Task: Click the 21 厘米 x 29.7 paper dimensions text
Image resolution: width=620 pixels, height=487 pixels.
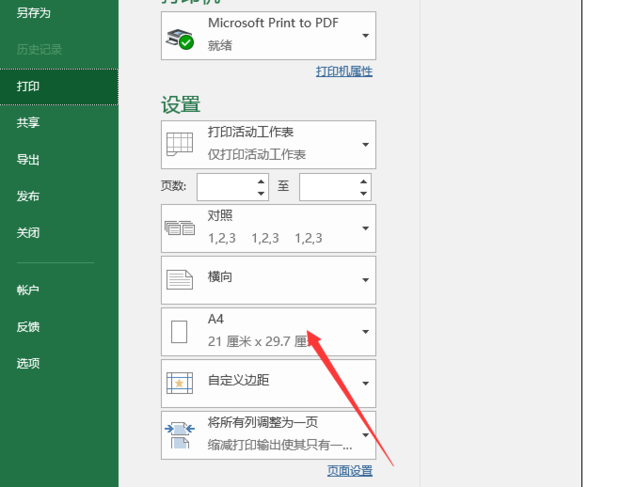Action: pos(258,342)
